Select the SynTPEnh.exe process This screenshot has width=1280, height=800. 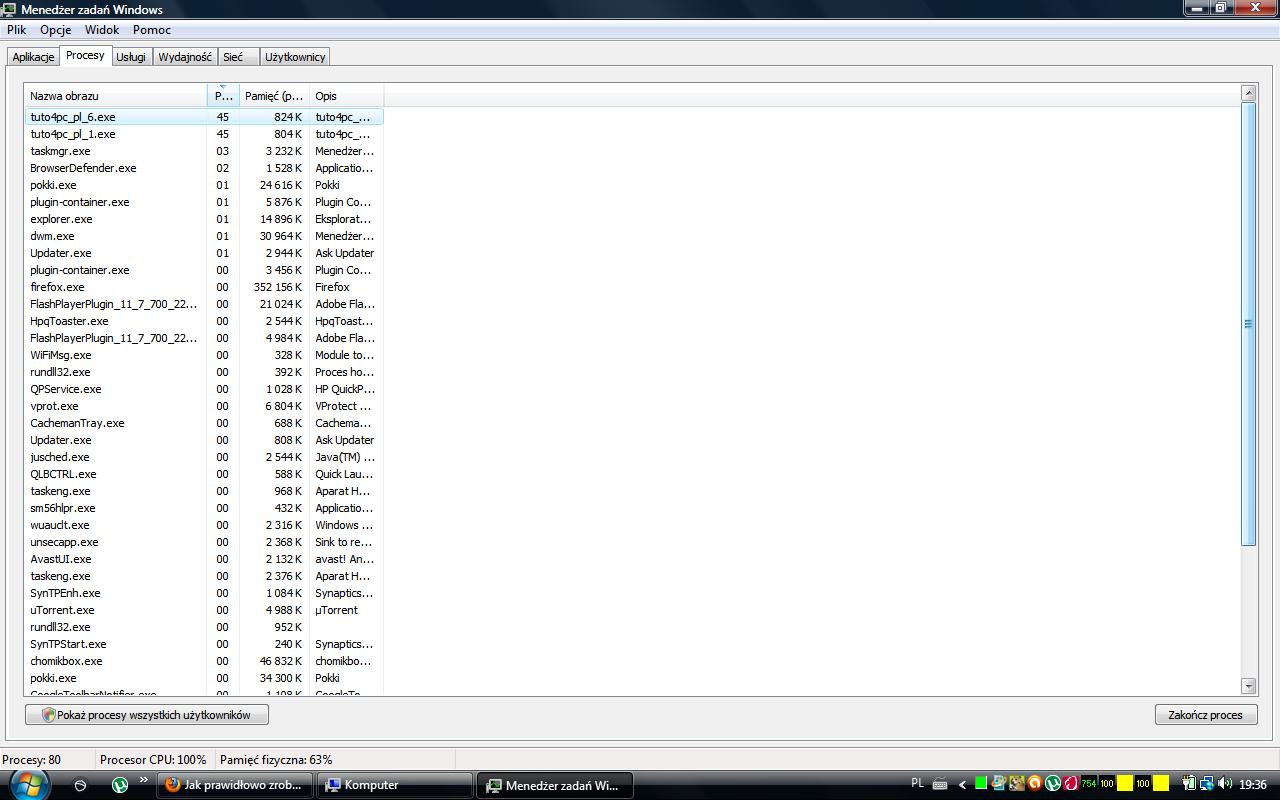204,593
